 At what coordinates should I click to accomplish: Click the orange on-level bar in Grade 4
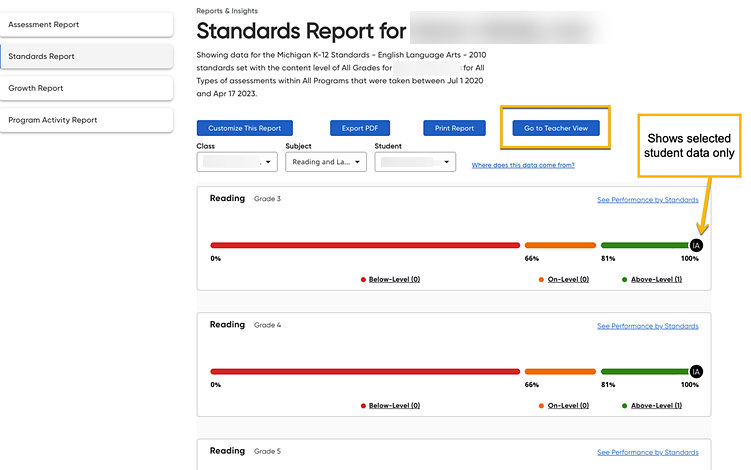560,371
